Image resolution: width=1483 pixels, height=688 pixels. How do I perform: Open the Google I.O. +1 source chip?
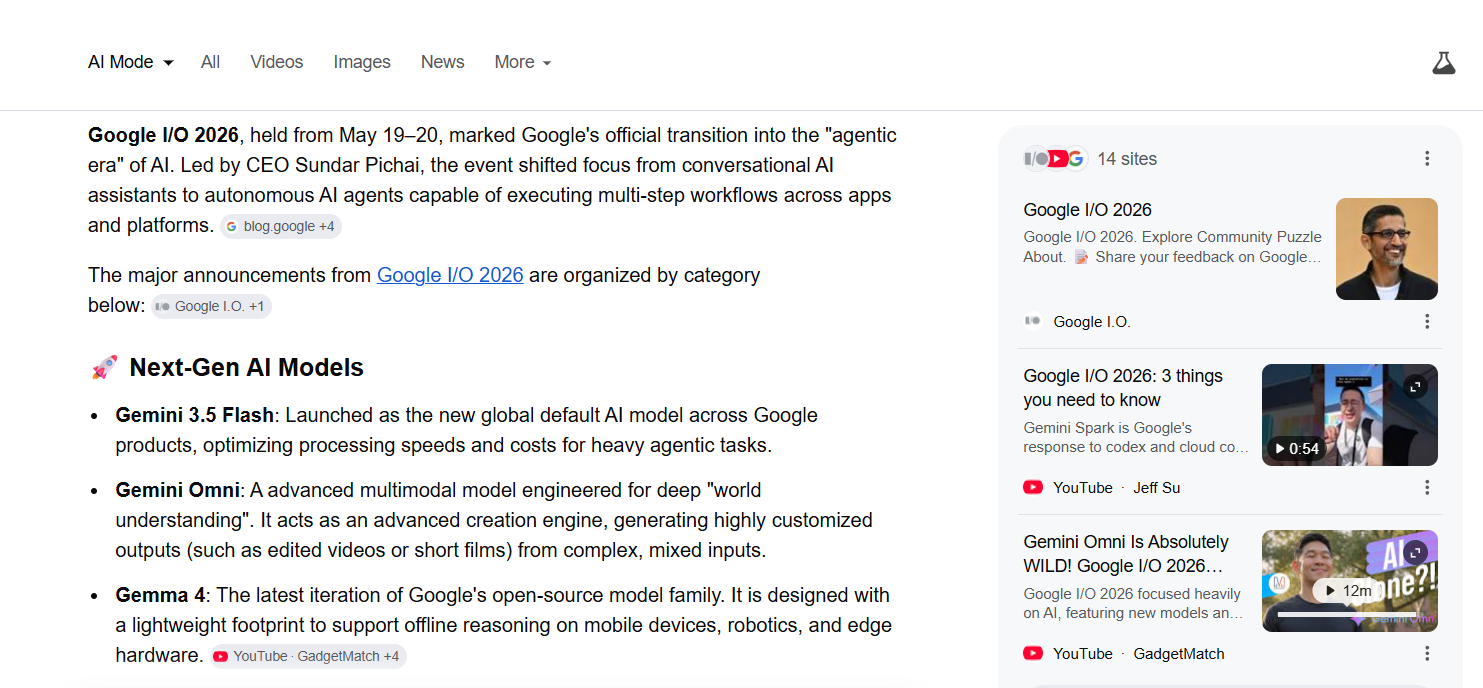coord(211,306)
